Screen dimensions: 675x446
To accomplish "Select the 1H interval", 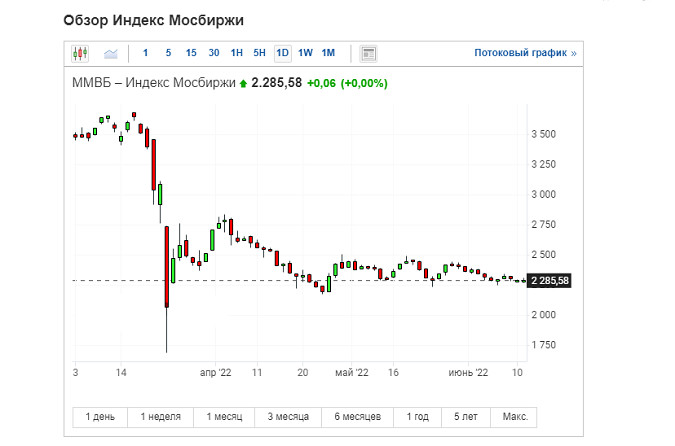I will point(237,53).
